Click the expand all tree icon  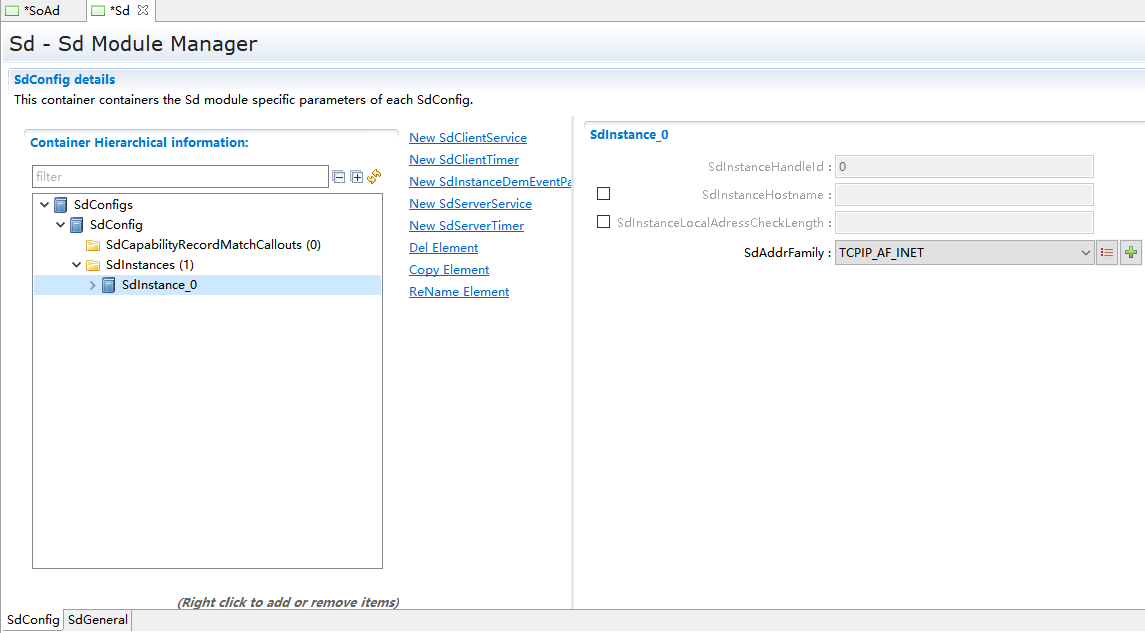356,177
